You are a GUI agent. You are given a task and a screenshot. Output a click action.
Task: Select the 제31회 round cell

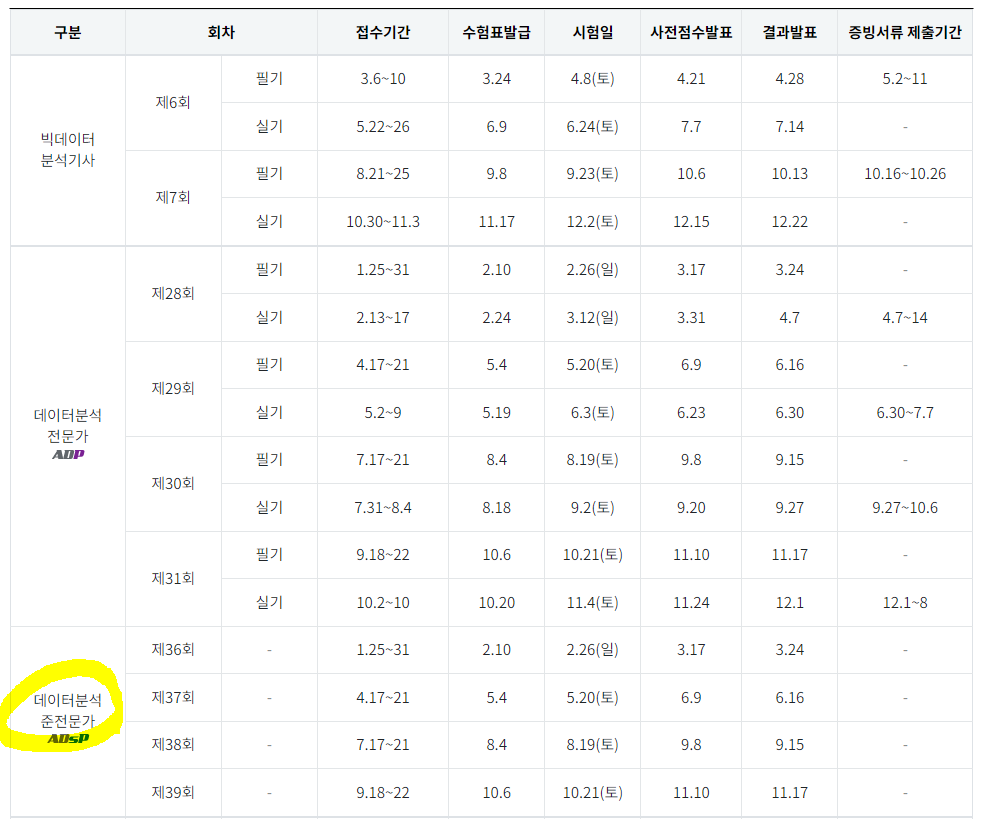click(173, 578)
